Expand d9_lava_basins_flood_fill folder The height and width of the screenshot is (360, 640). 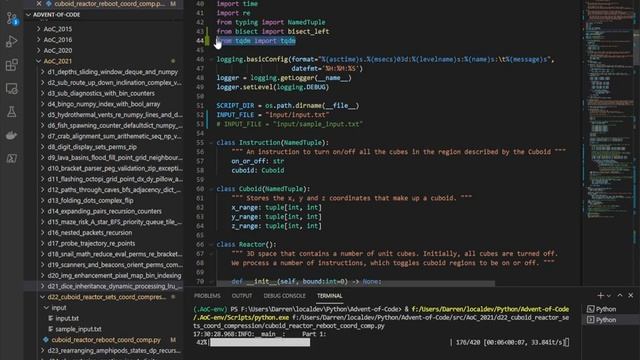tap(42, 158)
